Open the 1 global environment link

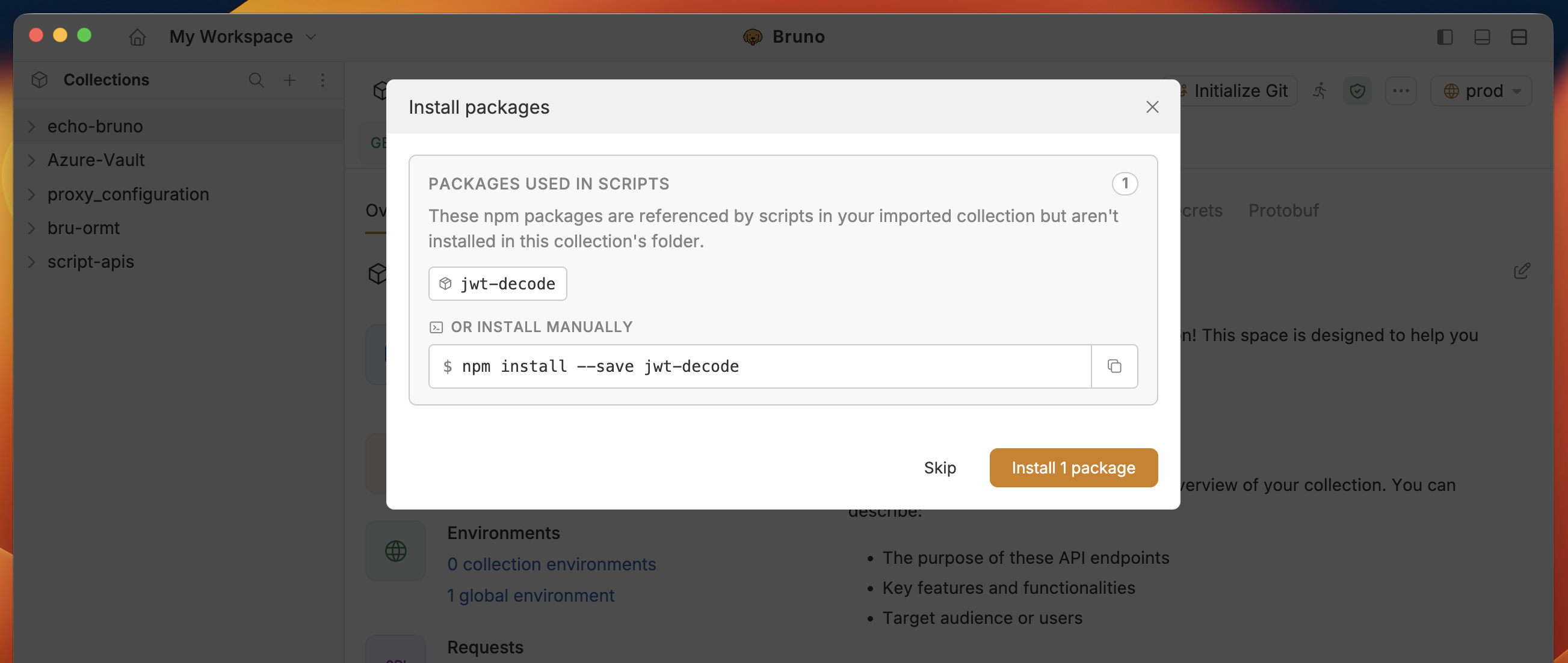click(x=530, y=595)
